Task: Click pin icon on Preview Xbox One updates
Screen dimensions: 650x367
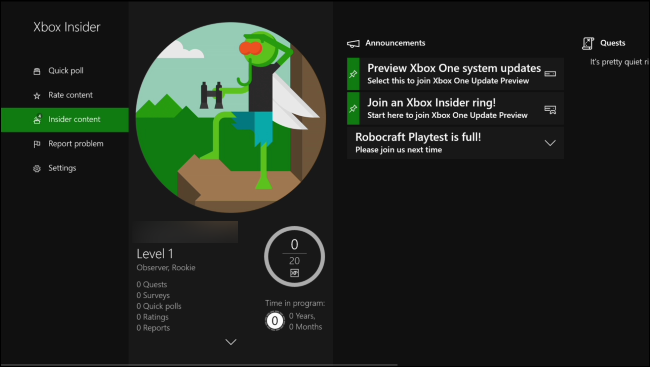Action: [353, 74]
